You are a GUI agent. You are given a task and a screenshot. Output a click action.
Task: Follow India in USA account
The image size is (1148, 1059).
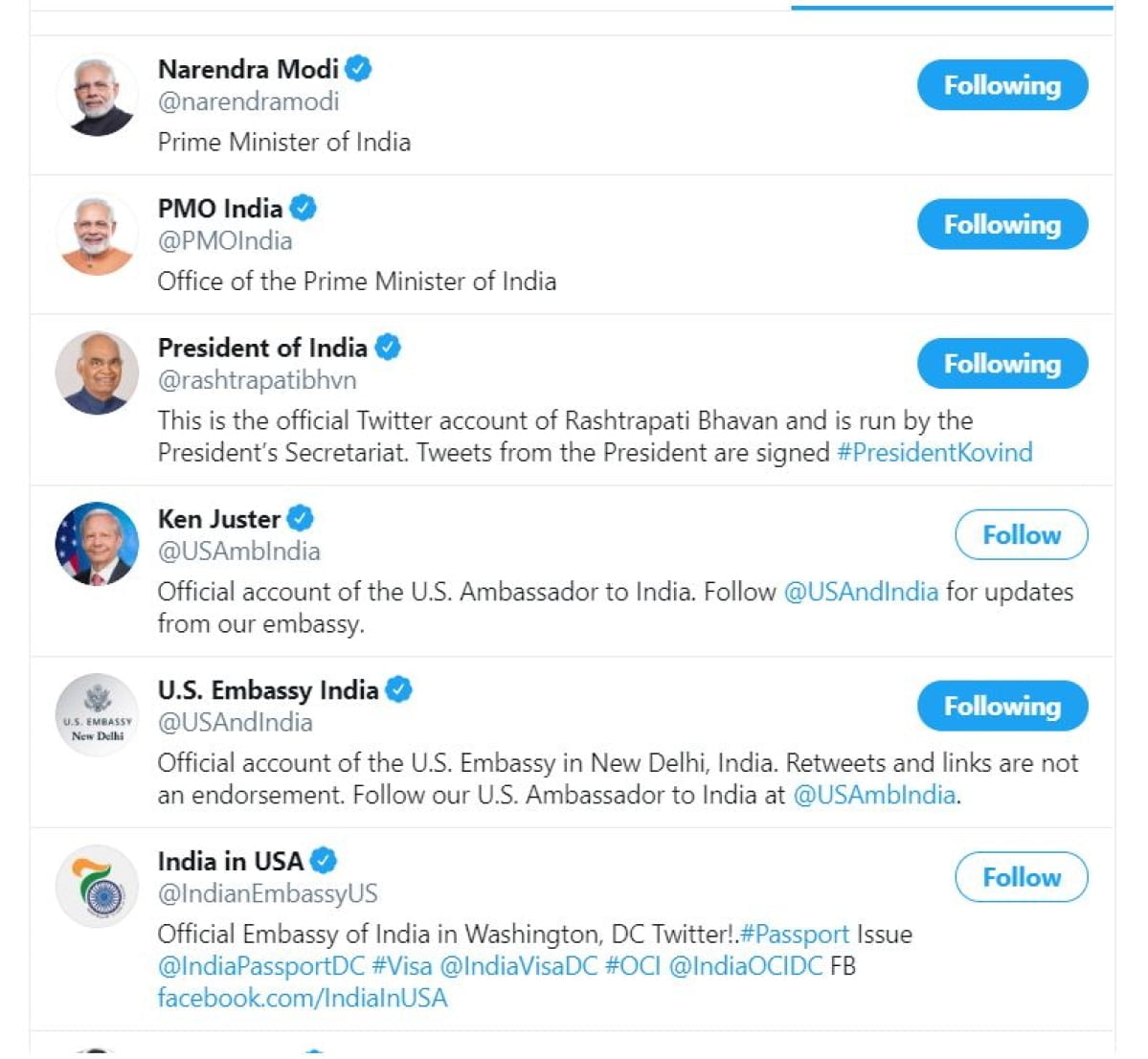1021,877
